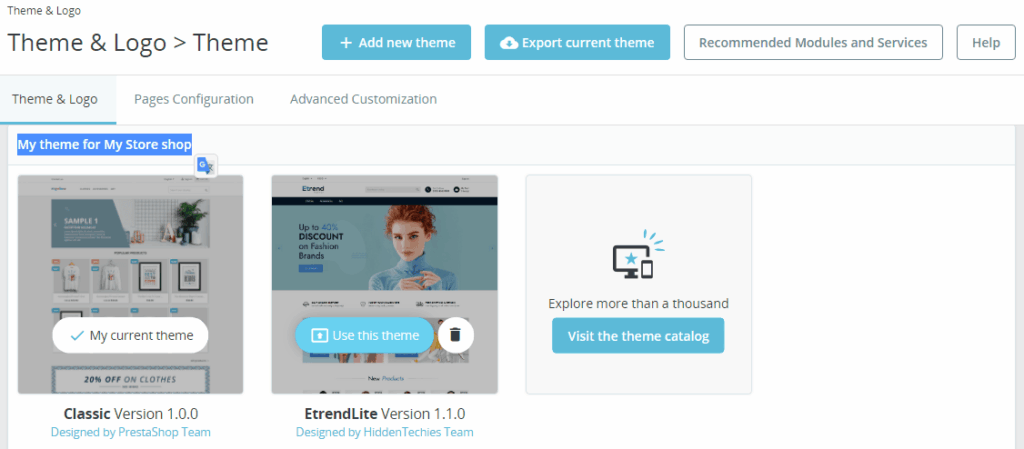Screen dimensions: 1024x449
Task: Click the My current theme badge
Action: [x=130, y=335]
